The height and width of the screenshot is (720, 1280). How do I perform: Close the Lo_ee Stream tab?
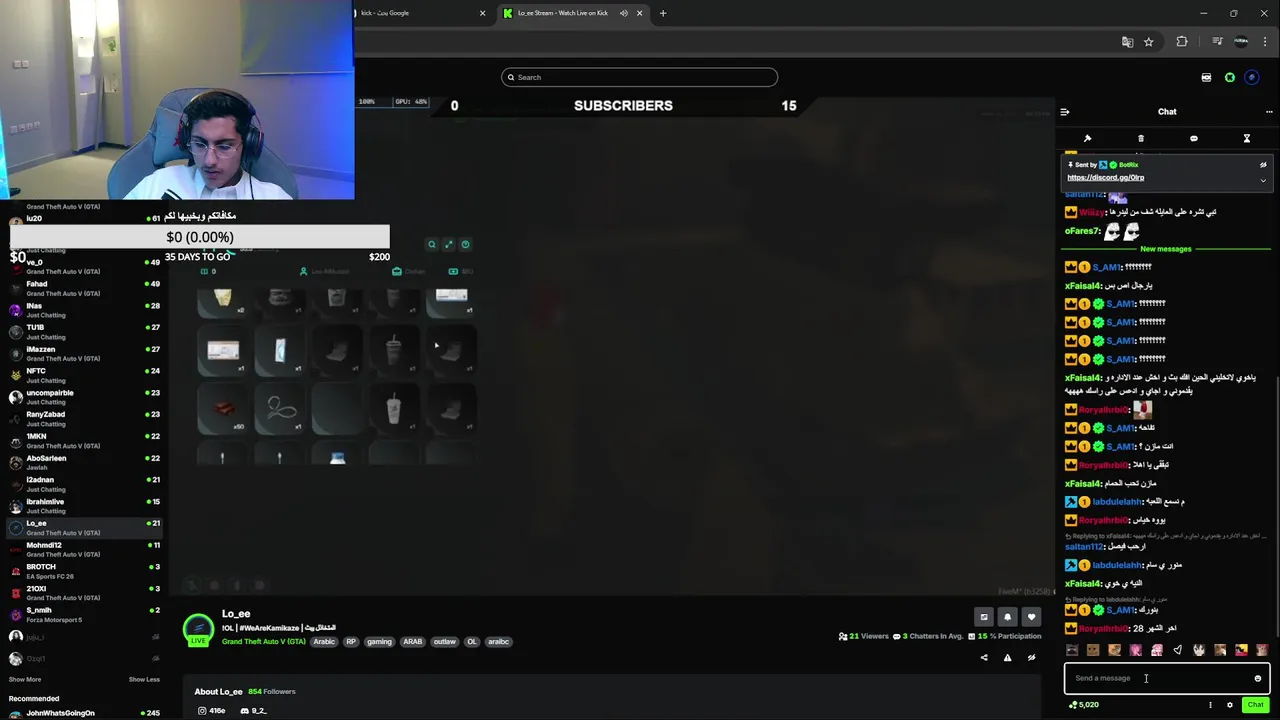(x=640, y=13)
